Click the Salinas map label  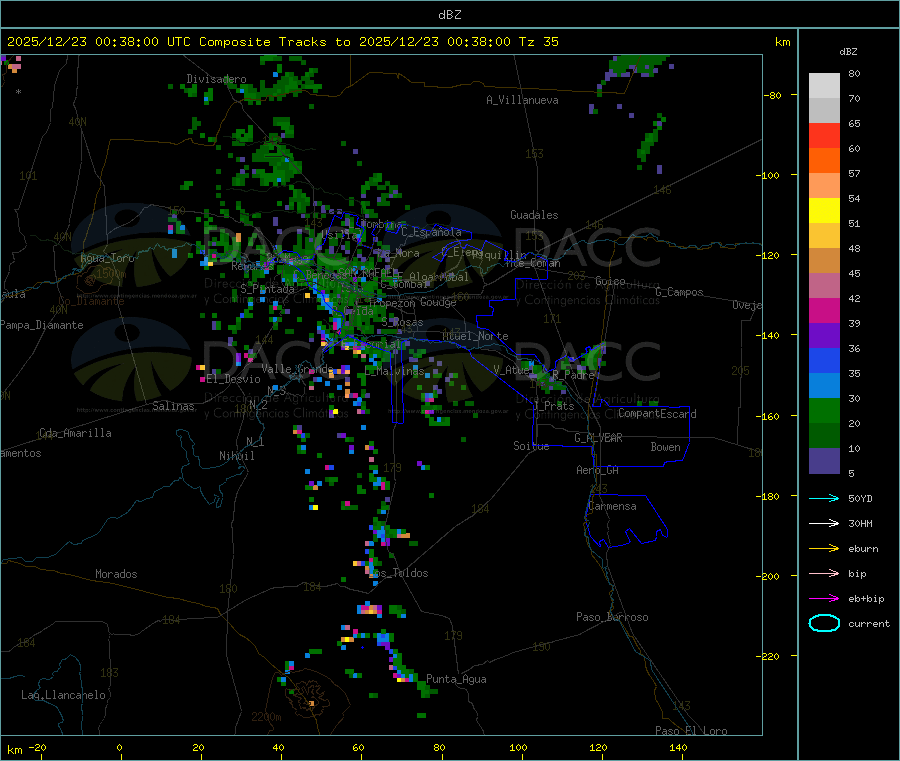173,406
